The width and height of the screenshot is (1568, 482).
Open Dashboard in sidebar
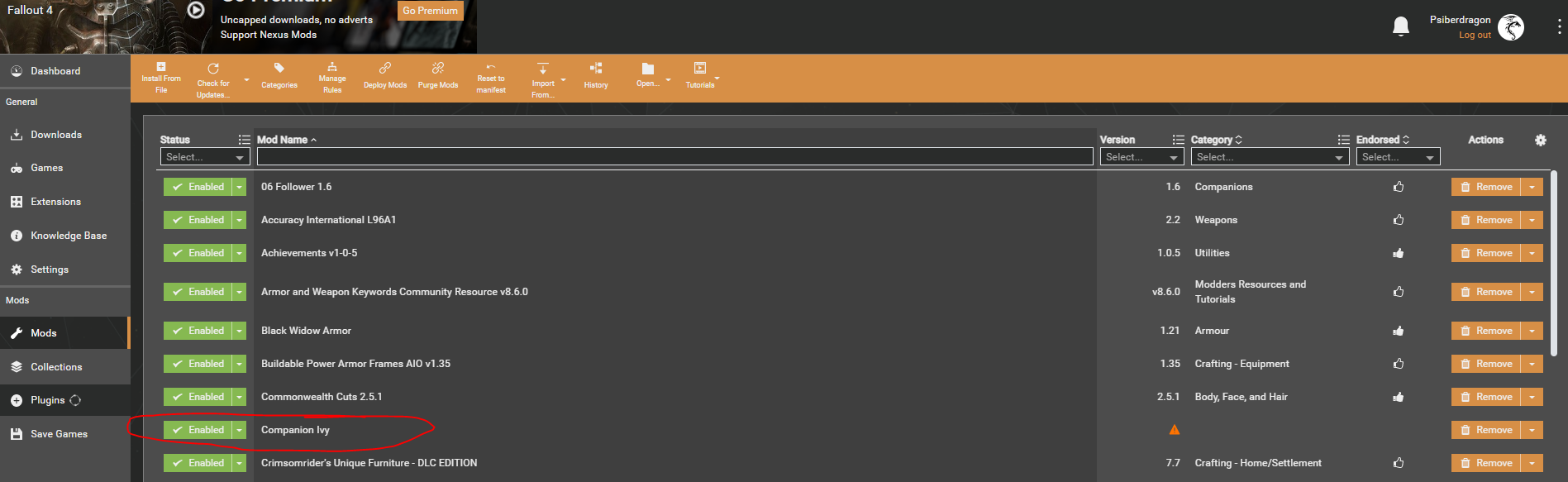65,71
